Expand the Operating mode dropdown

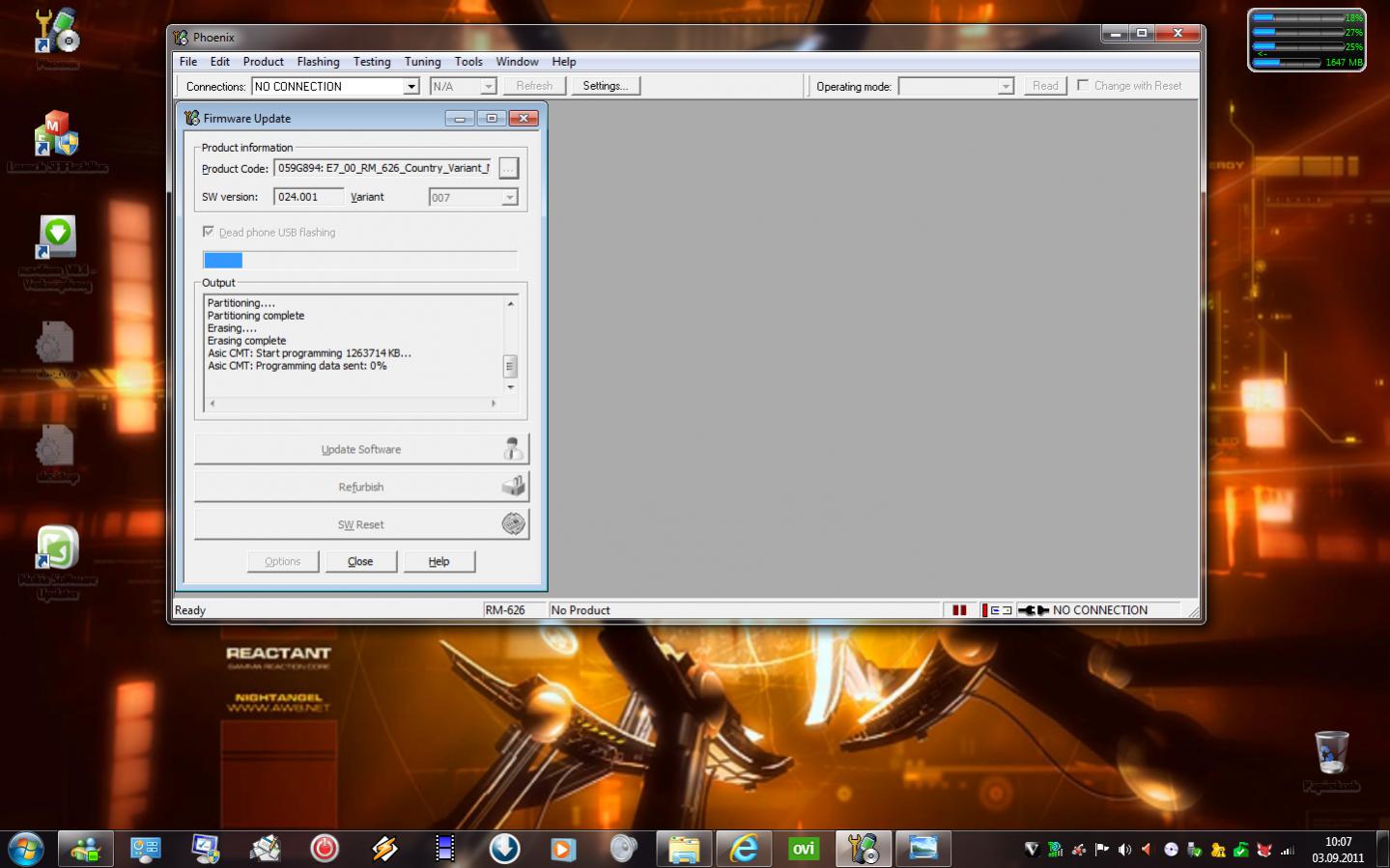pos(1006,87)
